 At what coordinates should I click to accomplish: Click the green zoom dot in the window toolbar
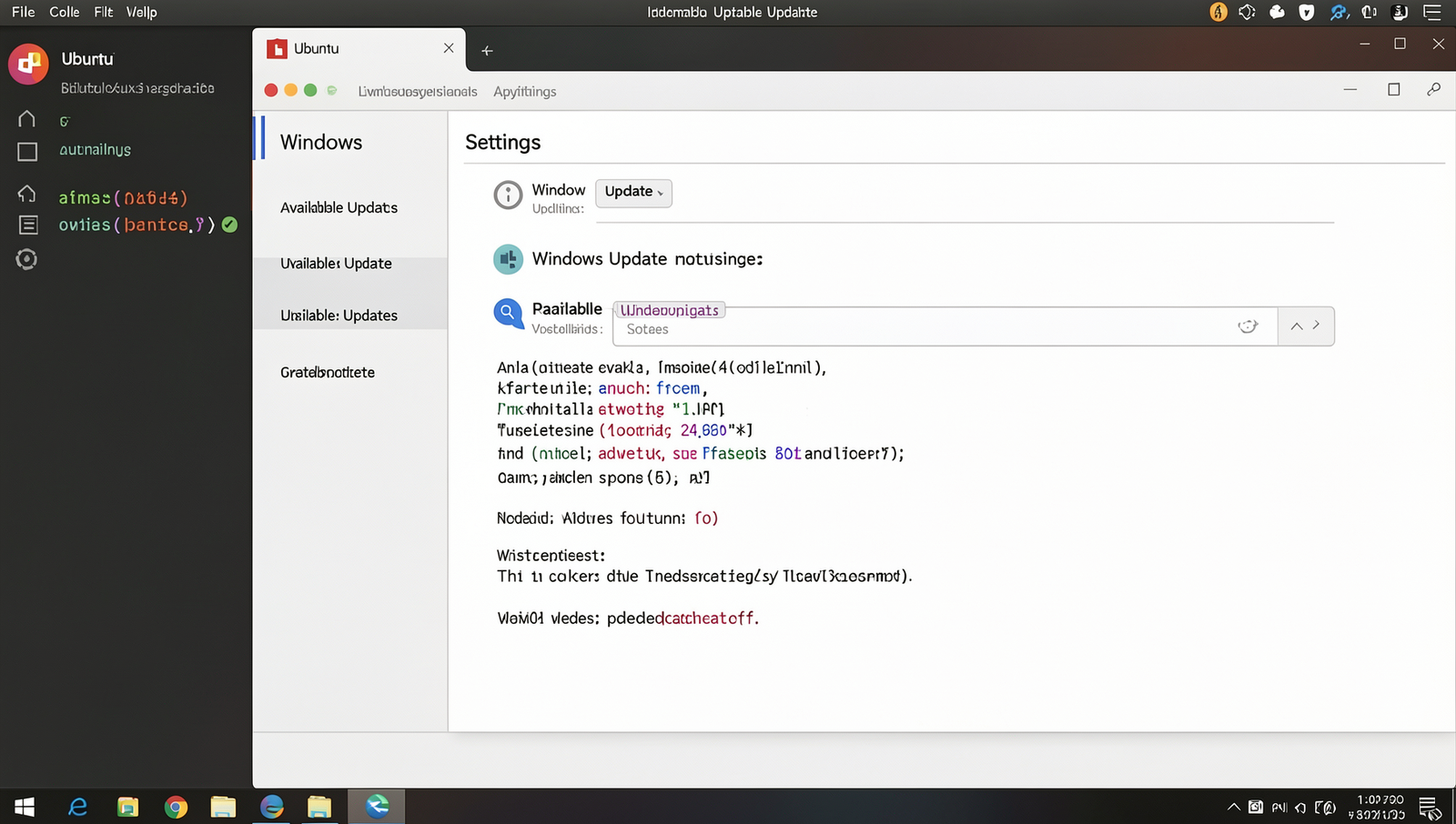[x=310, y=90]
